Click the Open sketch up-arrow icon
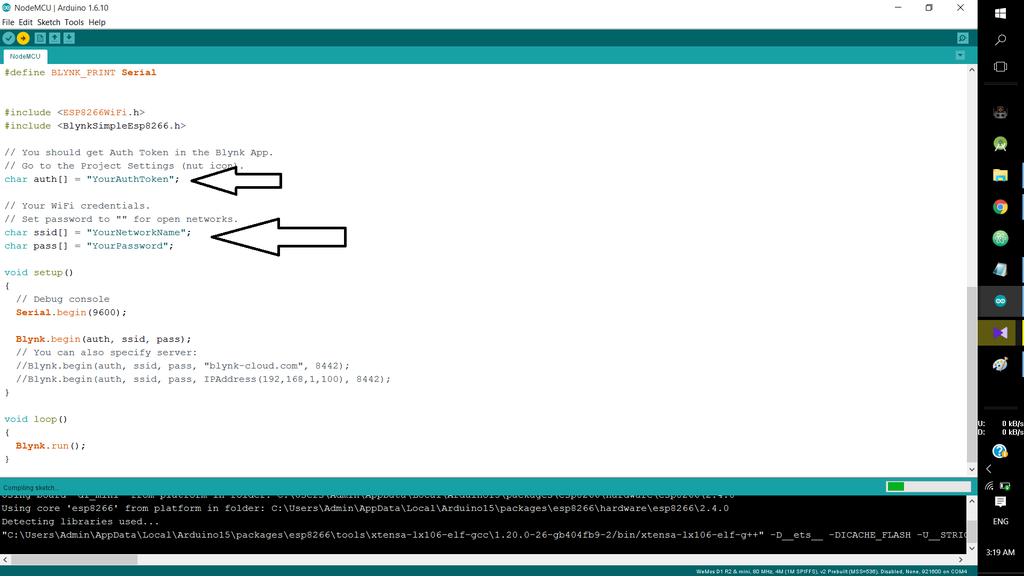This screenshot has width=1024, height=576. tap(55, 38)
